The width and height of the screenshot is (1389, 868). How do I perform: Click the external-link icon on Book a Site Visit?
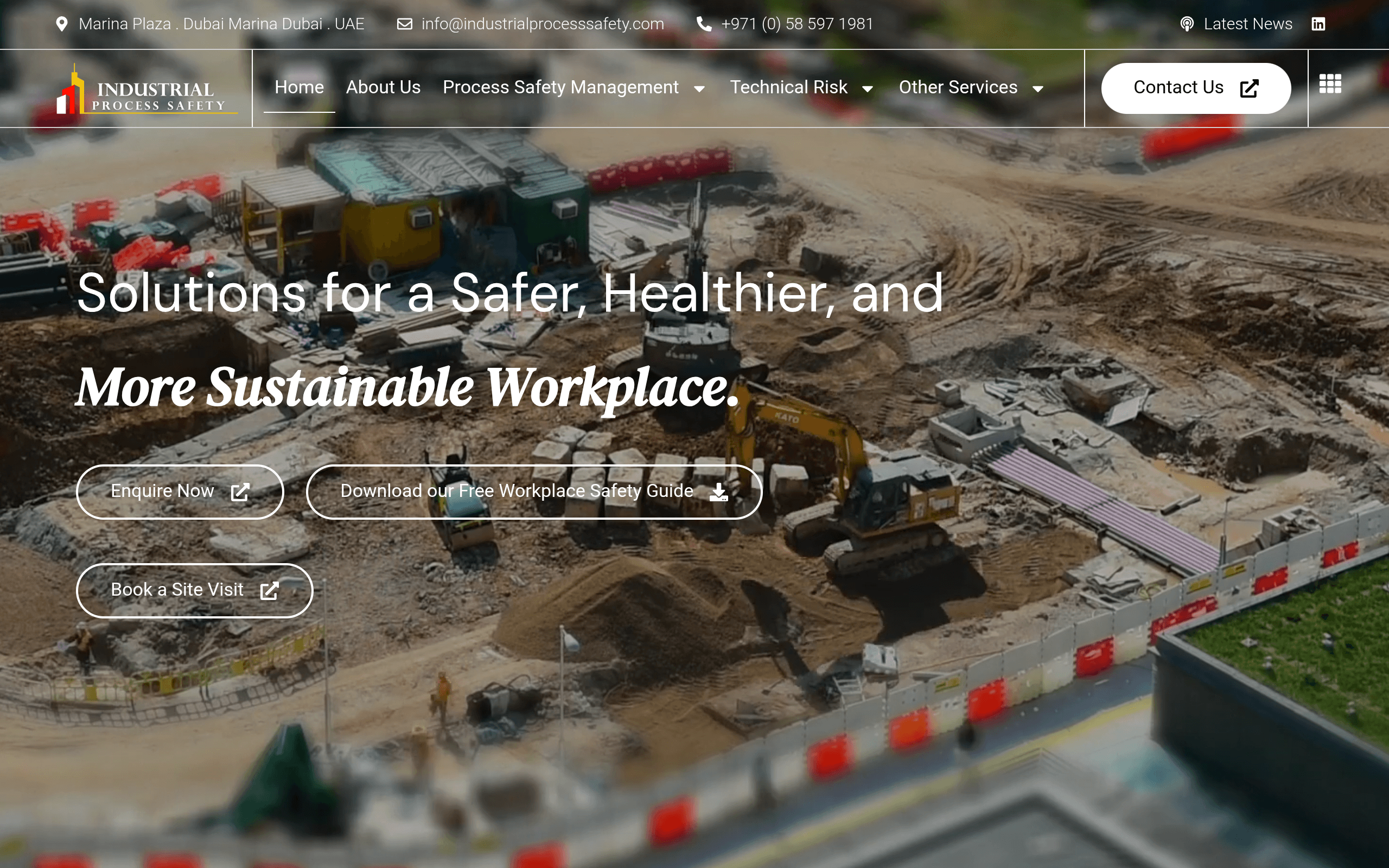pos(269,591)
